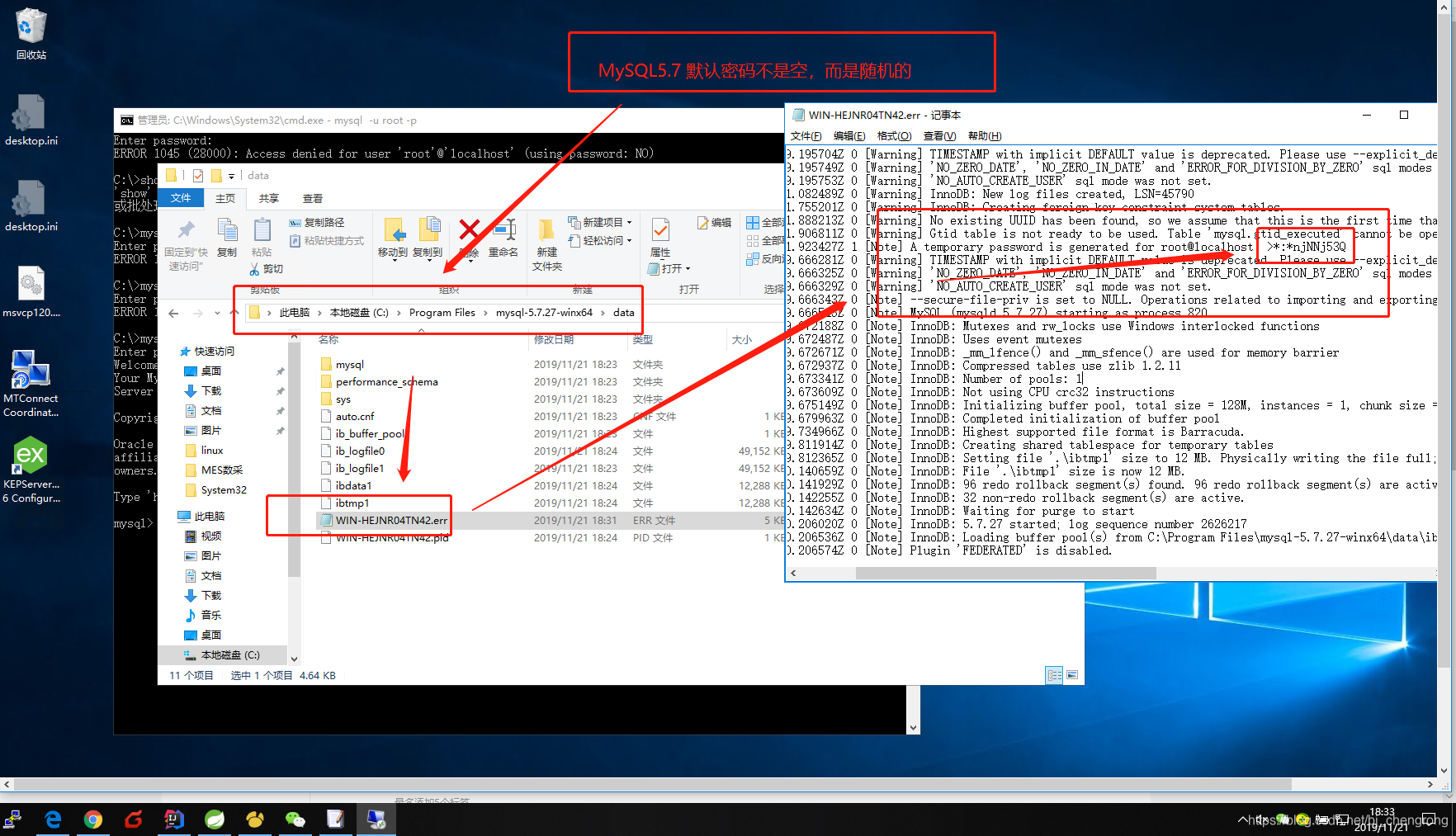Select the msvcp120 file on the desktop
The image size is (1456, 836).
tap(31, 292)
